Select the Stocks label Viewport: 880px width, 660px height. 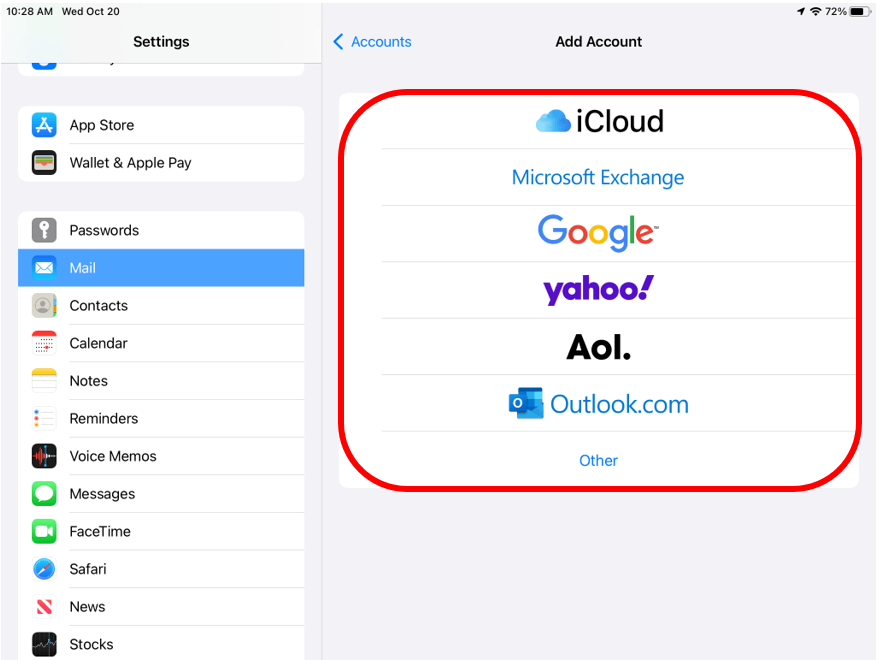tap(91, 644)
